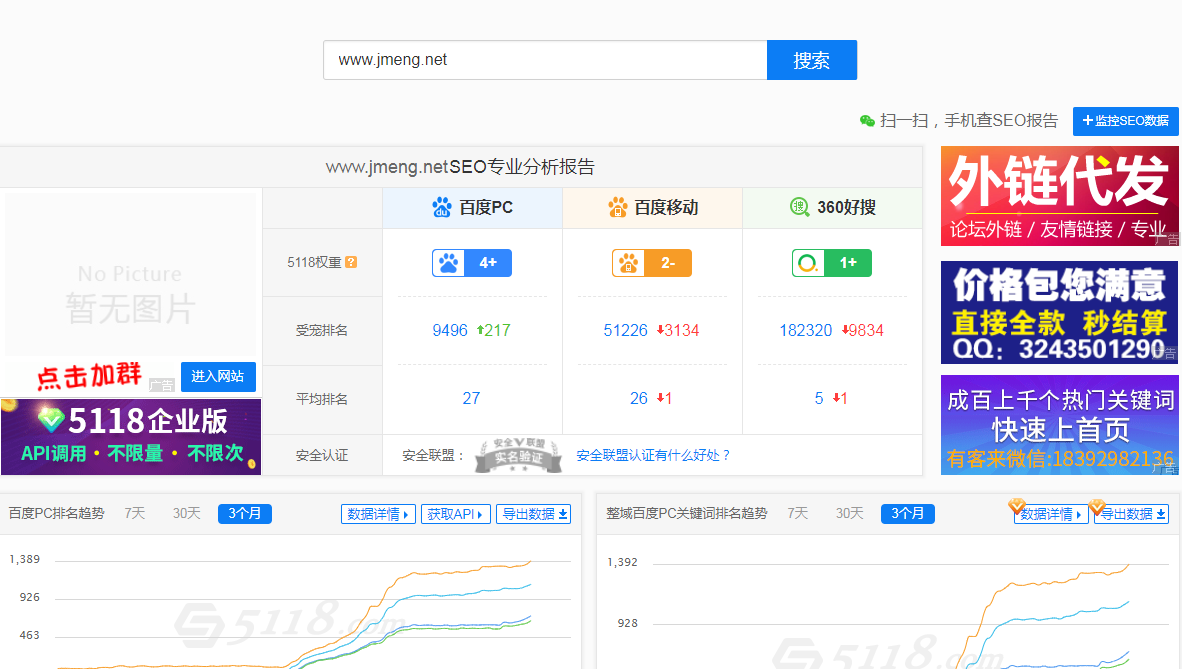Click the 360好搜 magnifier icon in header
The height and width of the screenshot is (669, 1182).
point(799,207)
